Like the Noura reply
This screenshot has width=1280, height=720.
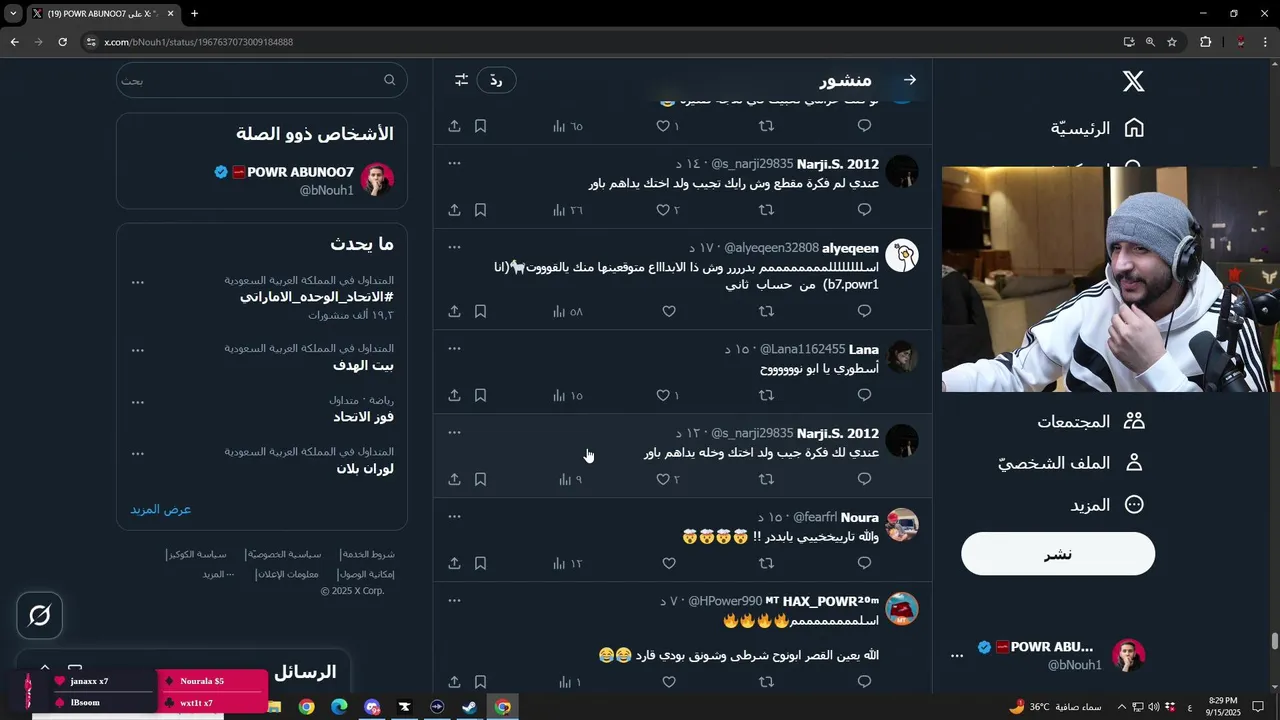pos(669,563)
